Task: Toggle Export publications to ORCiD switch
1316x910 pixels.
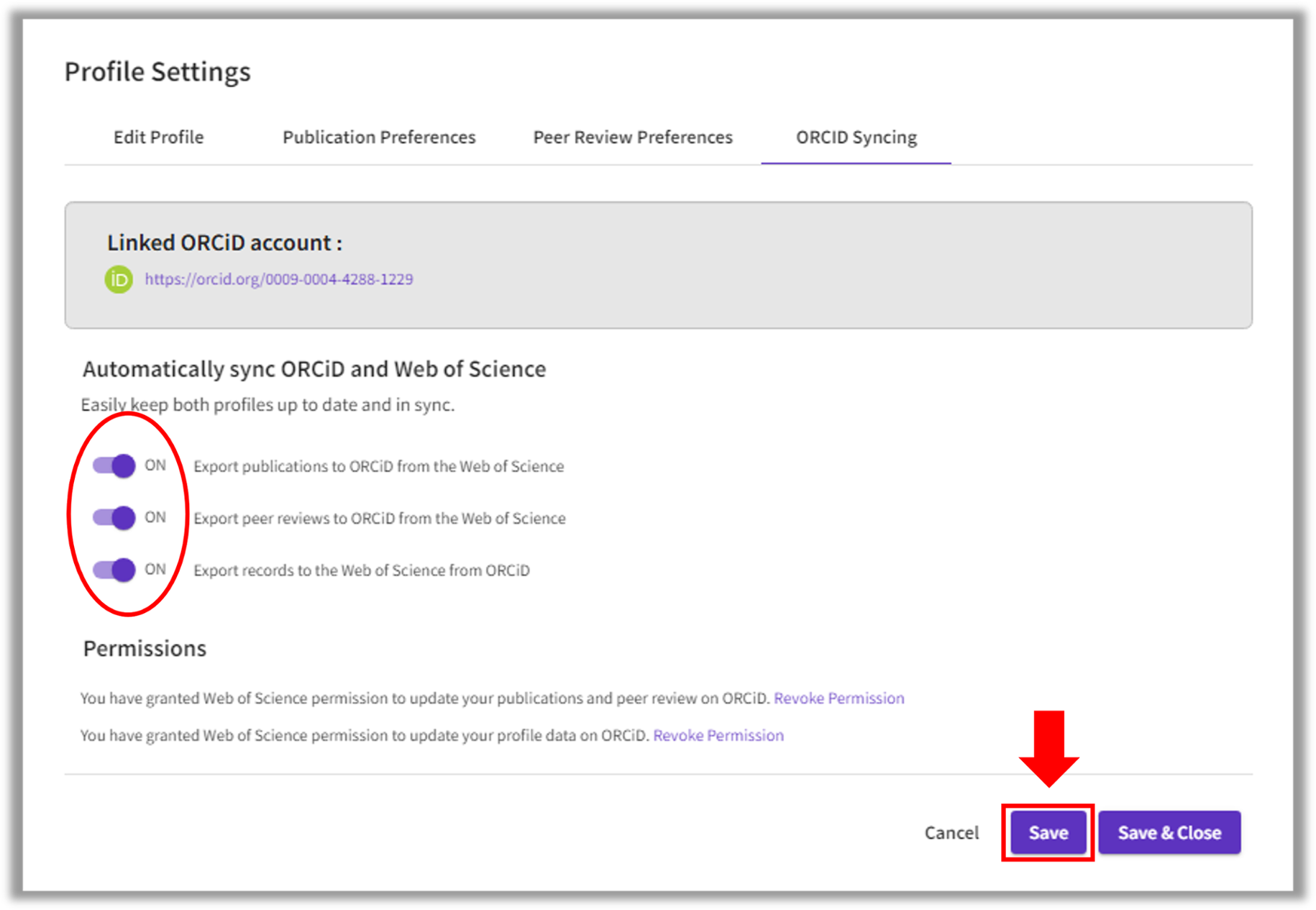Action: tap(114, 466)
